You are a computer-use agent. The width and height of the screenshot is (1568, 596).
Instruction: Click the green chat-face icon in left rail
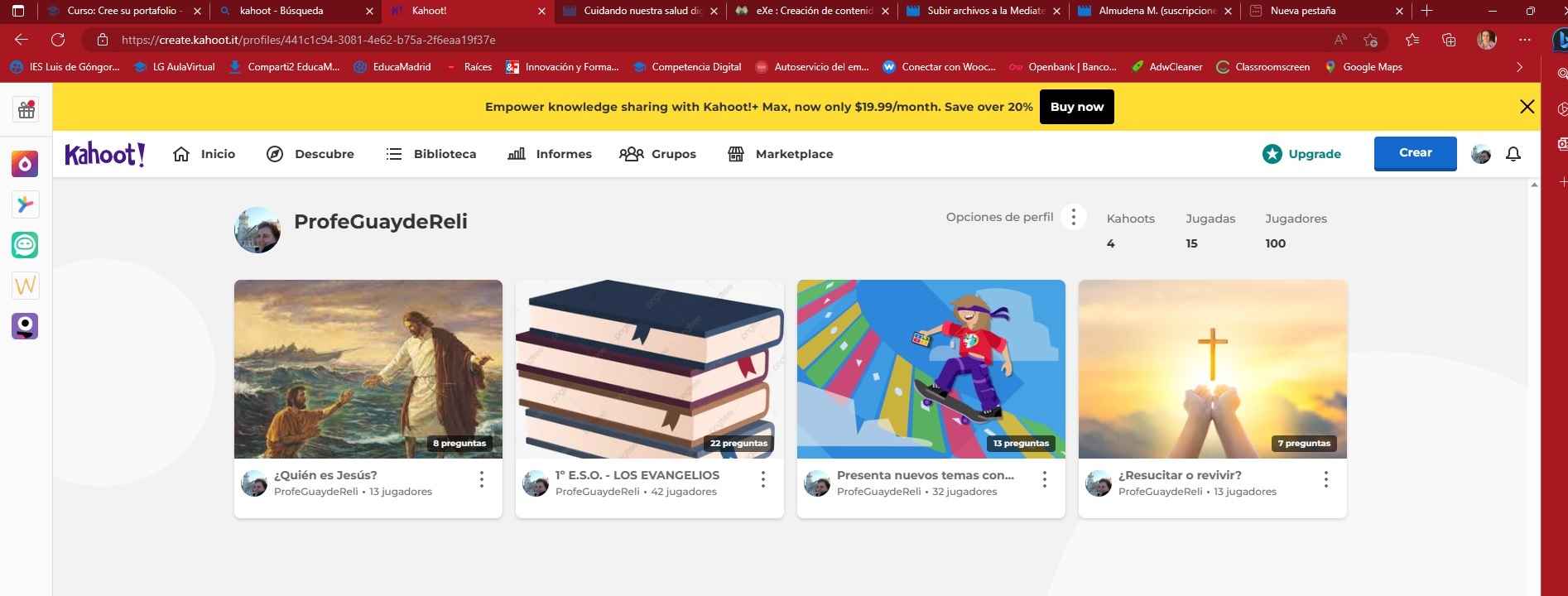pos(25,245)
